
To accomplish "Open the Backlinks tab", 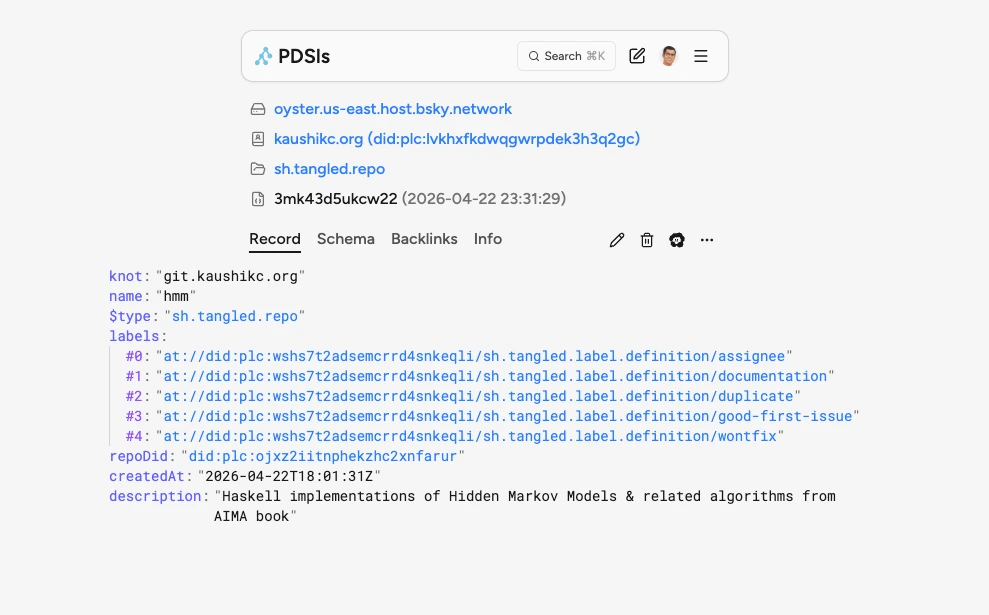I will pyautogui.click(x=424, y=239).
